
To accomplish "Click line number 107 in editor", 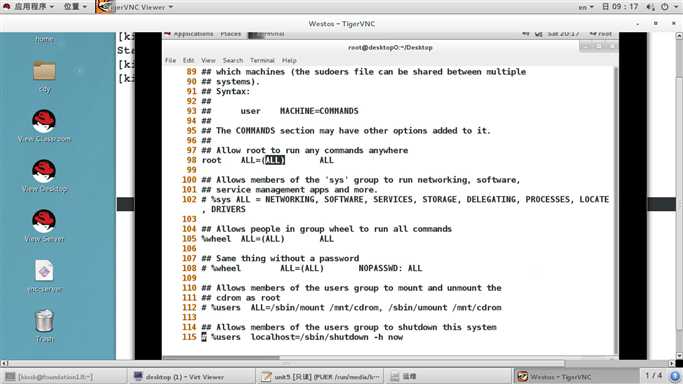I will [189, 258].
